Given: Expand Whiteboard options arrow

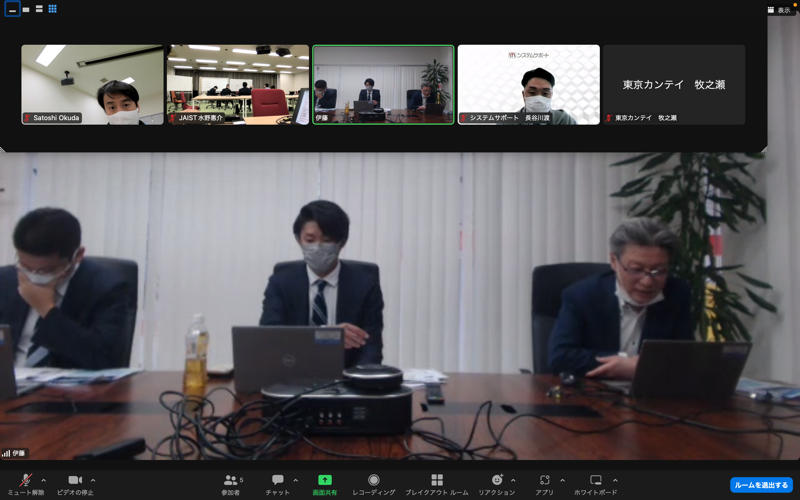Looking at the screenshot, I should pos(615,480).
